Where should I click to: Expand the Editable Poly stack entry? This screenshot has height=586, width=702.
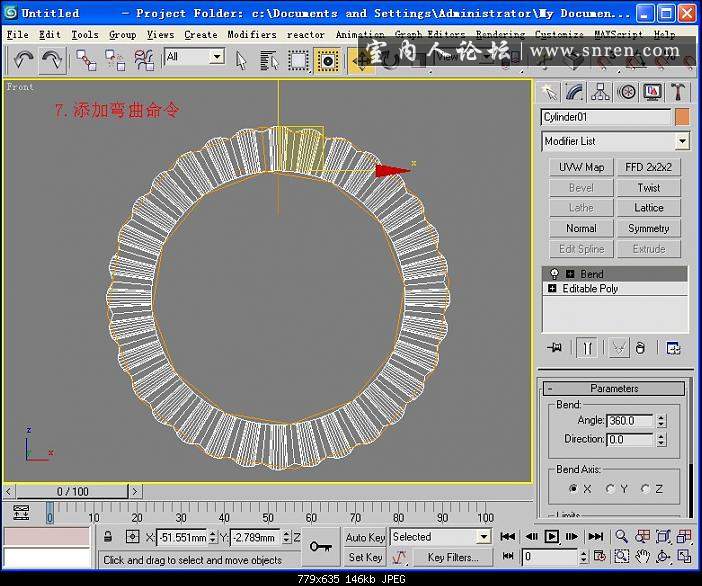(552, 289)
